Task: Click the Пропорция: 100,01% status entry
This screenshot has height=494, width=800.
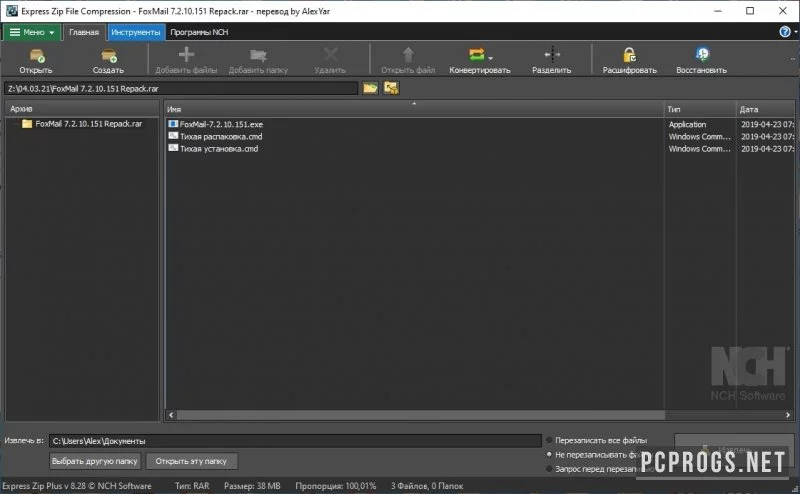Action: (x=336, y=486)
